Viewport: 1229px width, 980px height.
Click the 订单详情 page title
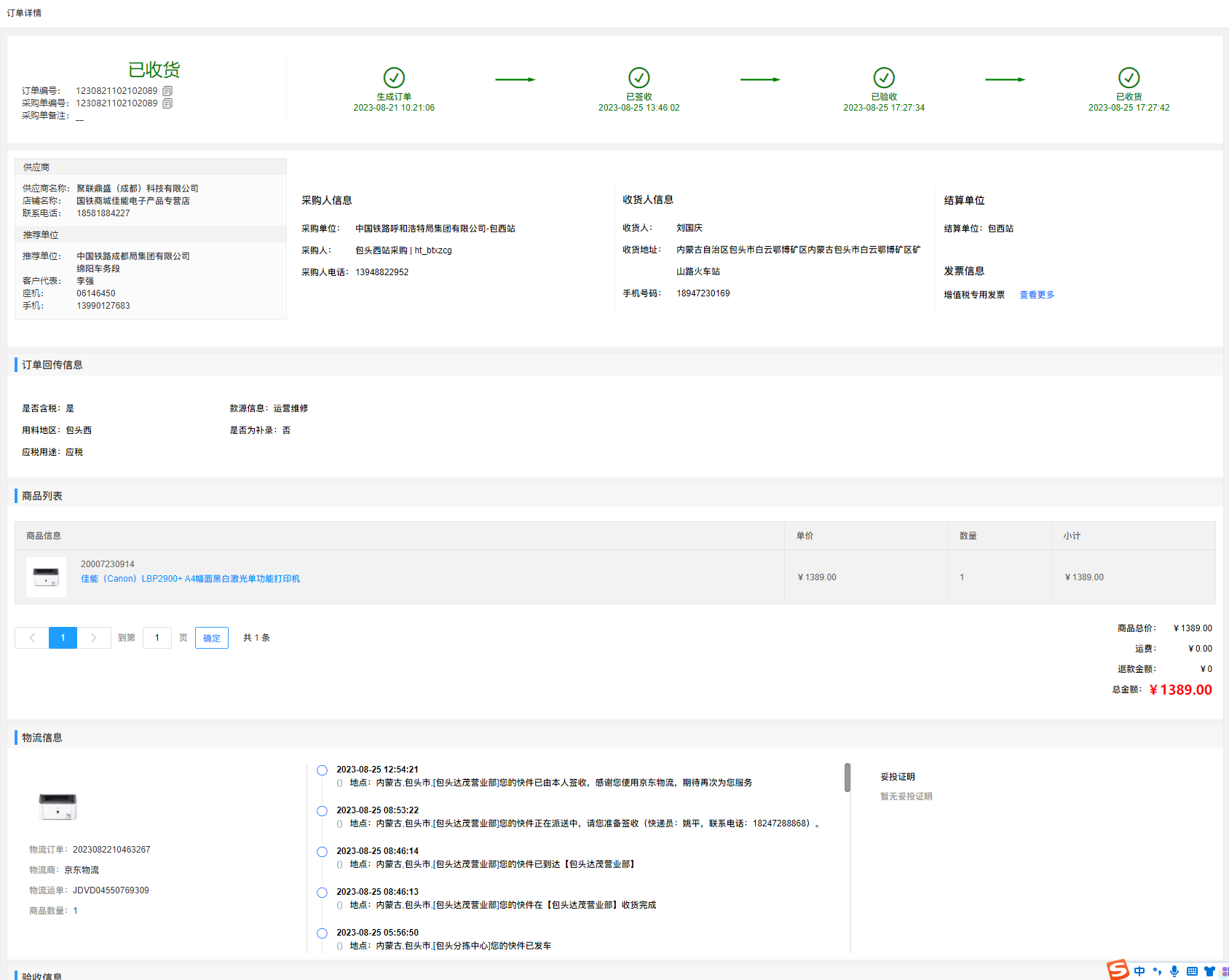[x=24, y=13]
